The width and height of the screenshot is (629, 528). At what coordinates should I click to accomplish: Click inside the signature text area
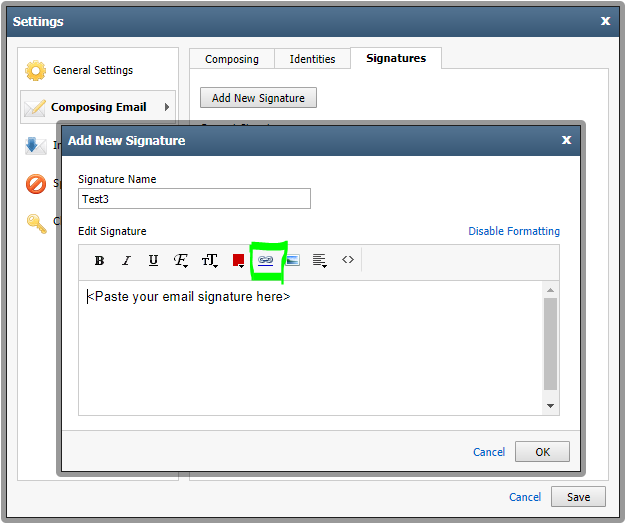312,349
